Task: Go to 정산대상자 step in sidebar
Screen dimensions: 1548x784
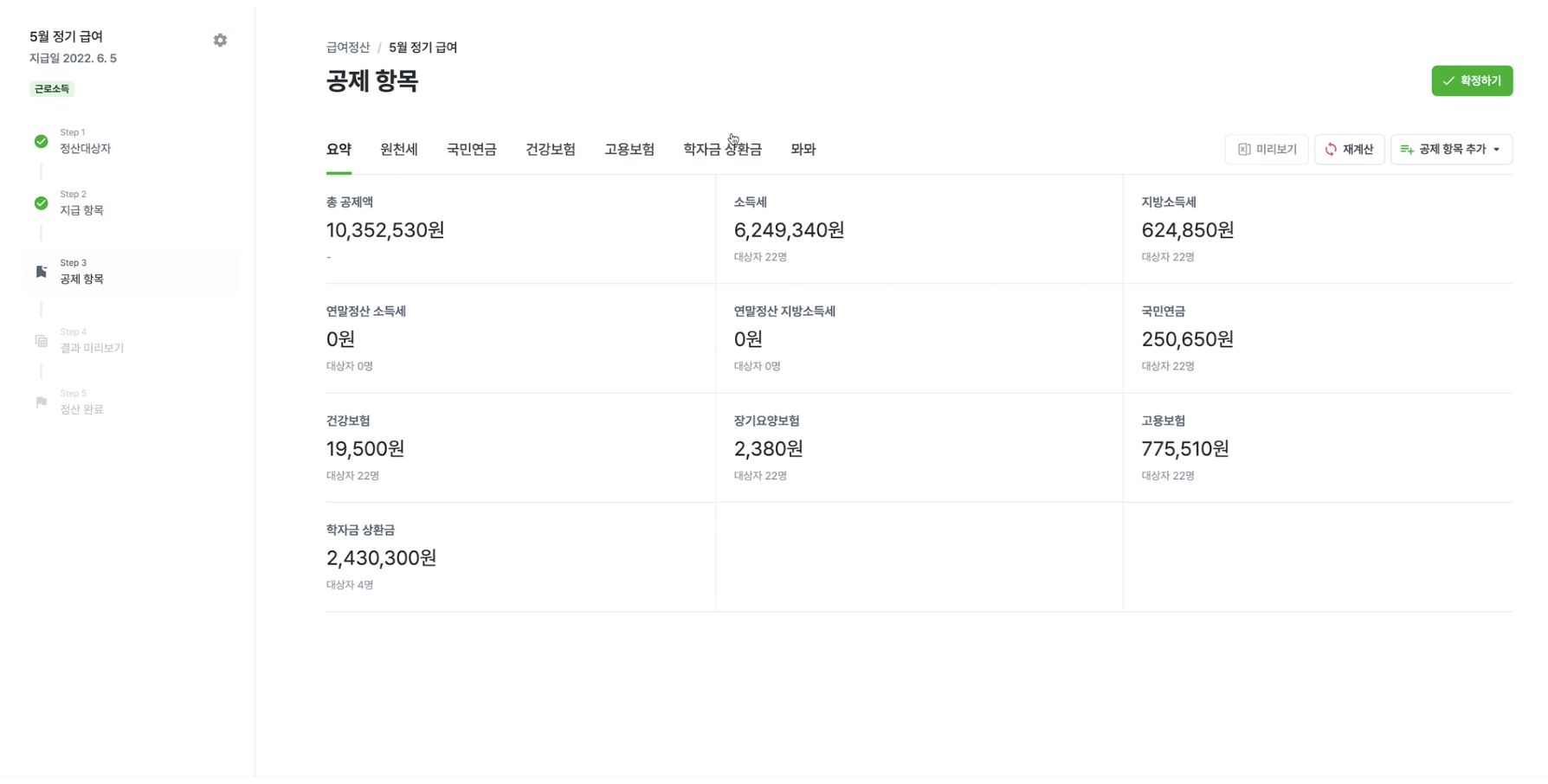Action: click(x=85, y=149)
